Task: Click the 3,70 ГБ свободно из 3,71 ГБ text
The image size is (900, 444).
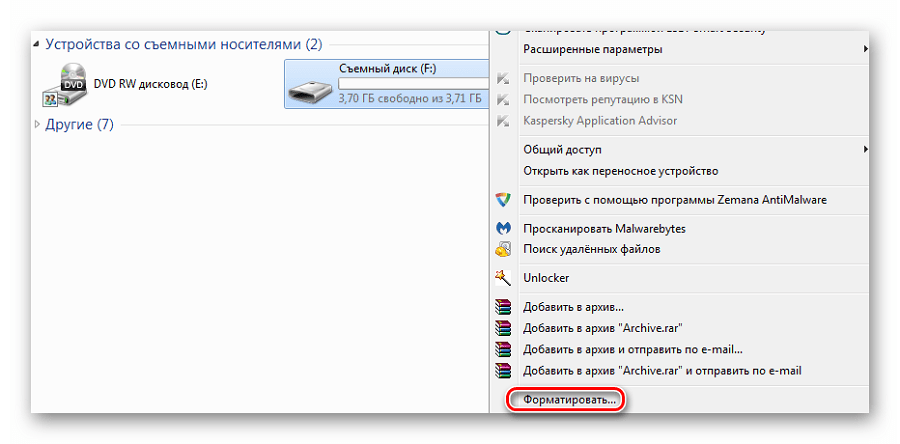Action: 410,99
